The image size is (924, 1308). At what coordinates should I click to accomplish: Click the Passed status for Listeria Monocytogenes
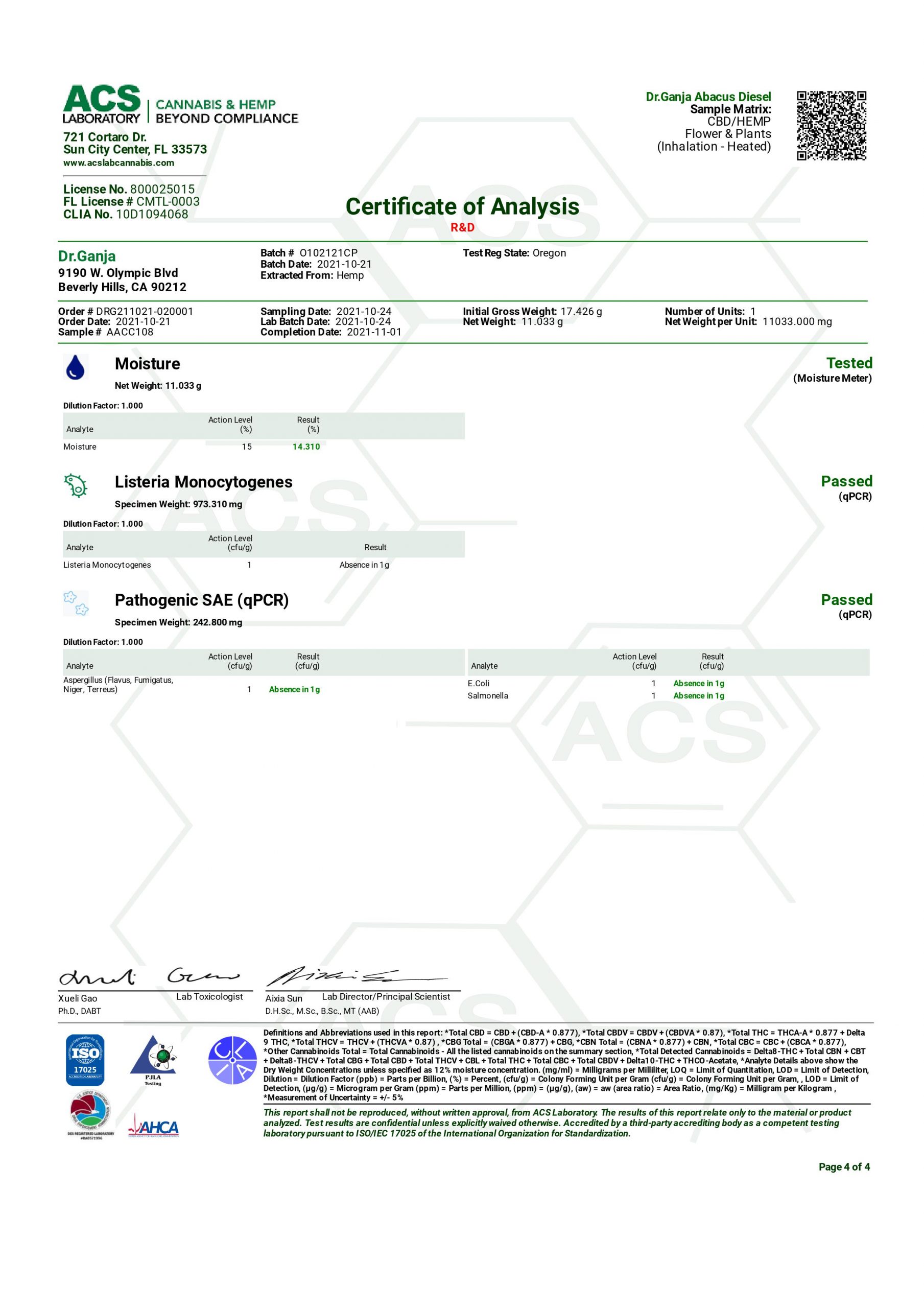pyautogui.click(x=847, y=482)
